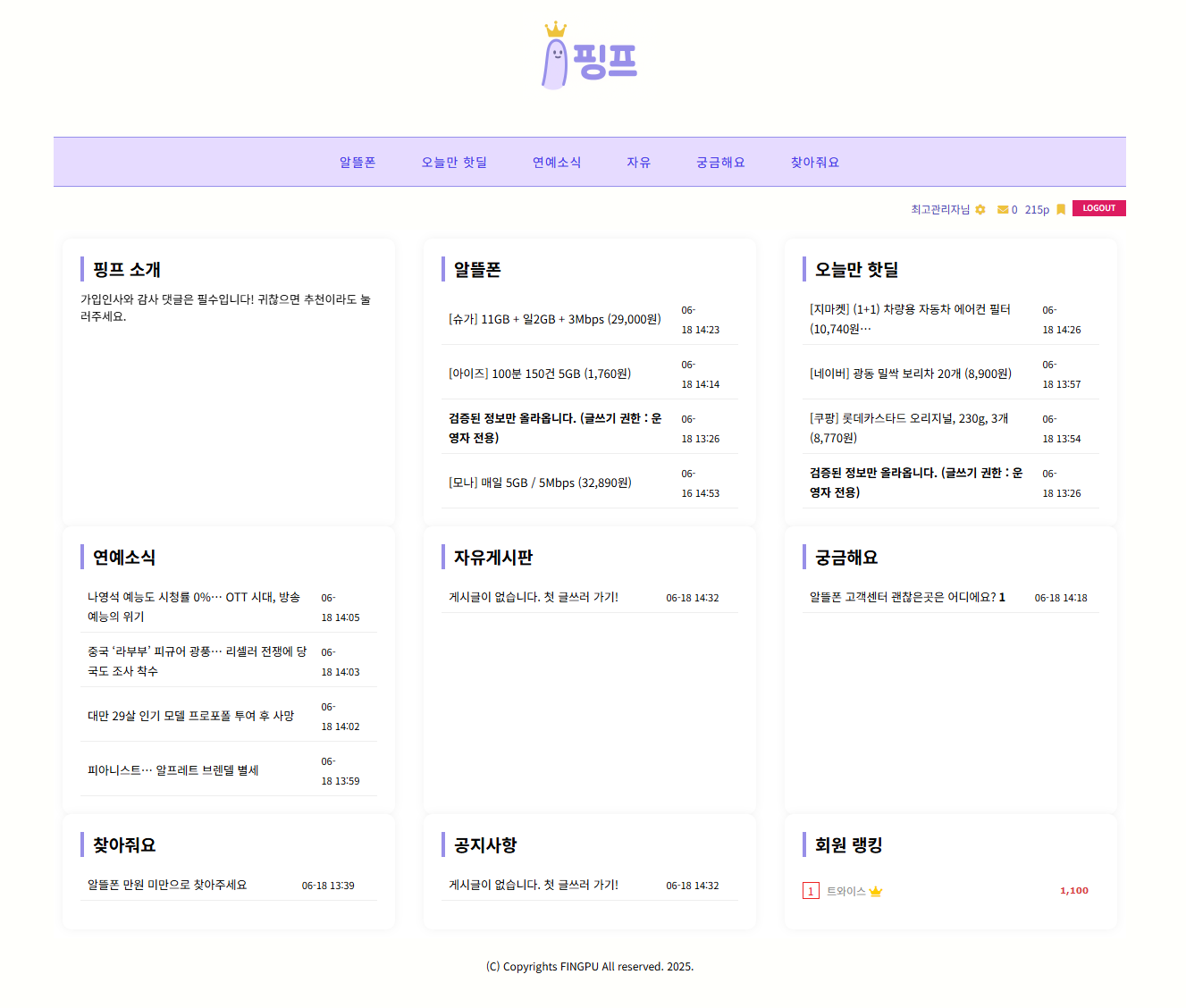Image resolution: width=1186 pixels, height=1008 pixels.
Task: Open 찾아줘요 from the top menu
Action: pyautogui.click(x=814, y=163)
